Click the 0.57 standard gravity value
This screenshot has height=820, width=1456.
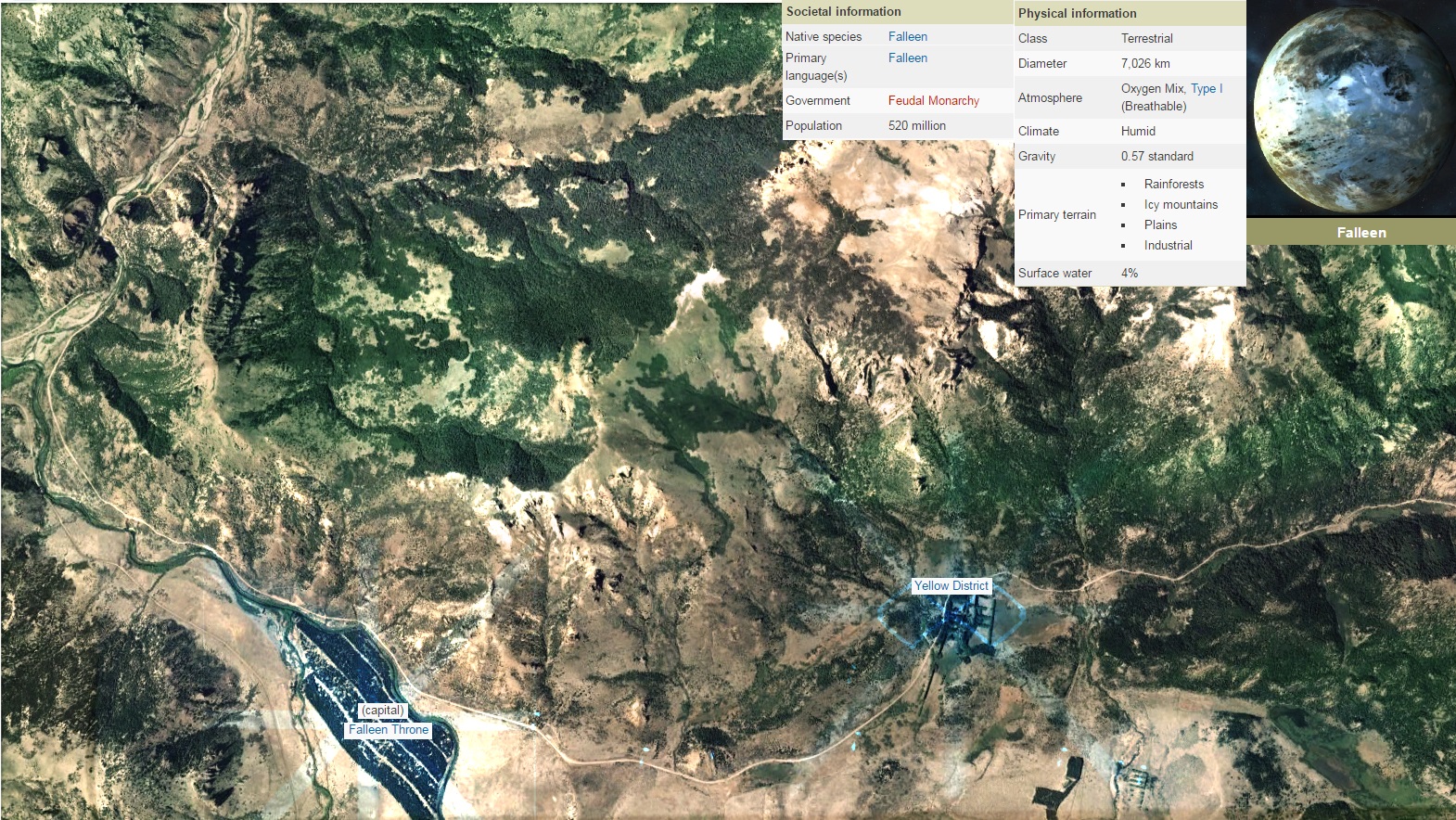pyautogui.click(x=1156, y=156)
